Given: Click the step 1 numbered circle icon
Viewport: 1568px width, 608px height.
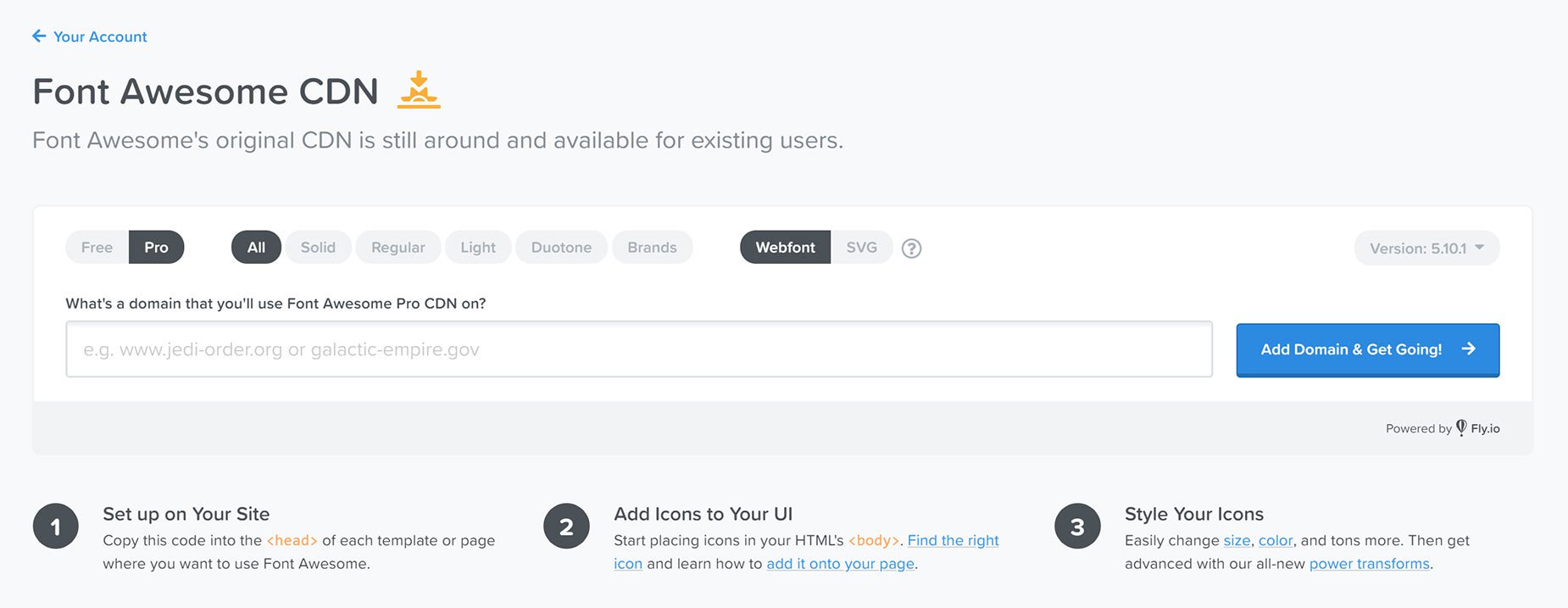Looking at the screenshot, I should point(56,526).
